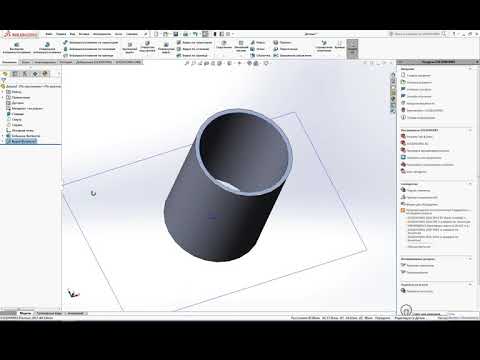Screen dimensions: 480x360
Task: Collapse the Инструменты SOLIDWORKS section
Action: click(x=470, y=130)
